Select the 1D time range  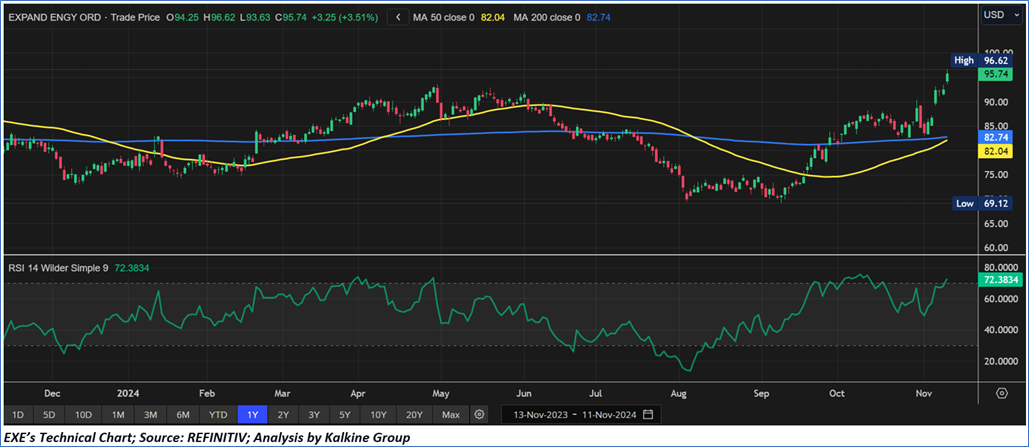coord(17,414)
